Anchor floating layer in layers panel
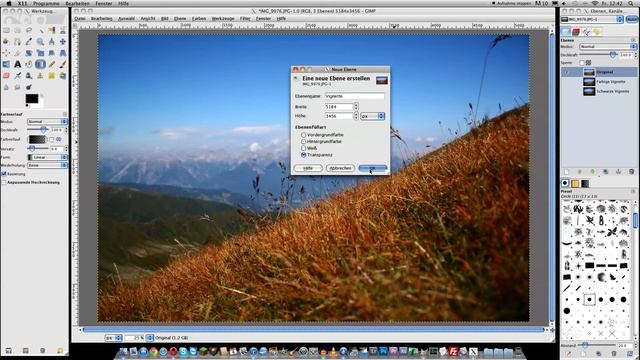The height and width of the screenshot is (360, 640). 618,172
